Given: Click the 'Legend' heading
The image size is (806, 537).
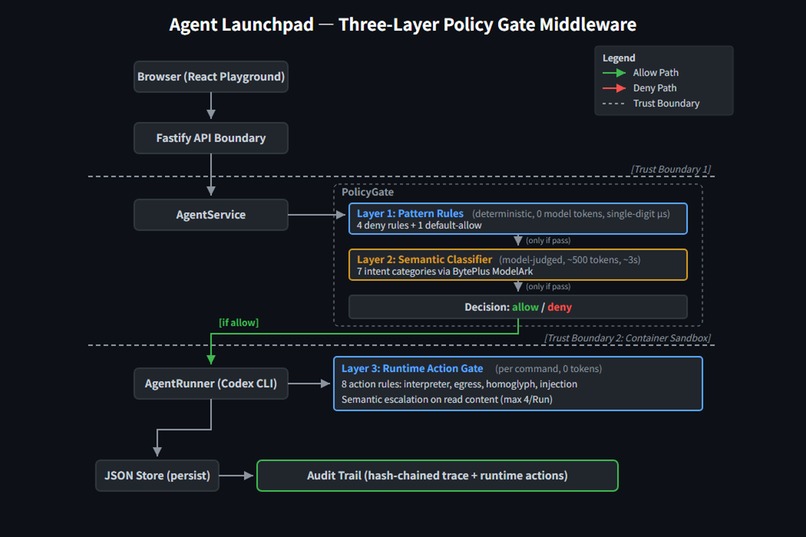Looking at the screenshot, I should tap(618, 58).
